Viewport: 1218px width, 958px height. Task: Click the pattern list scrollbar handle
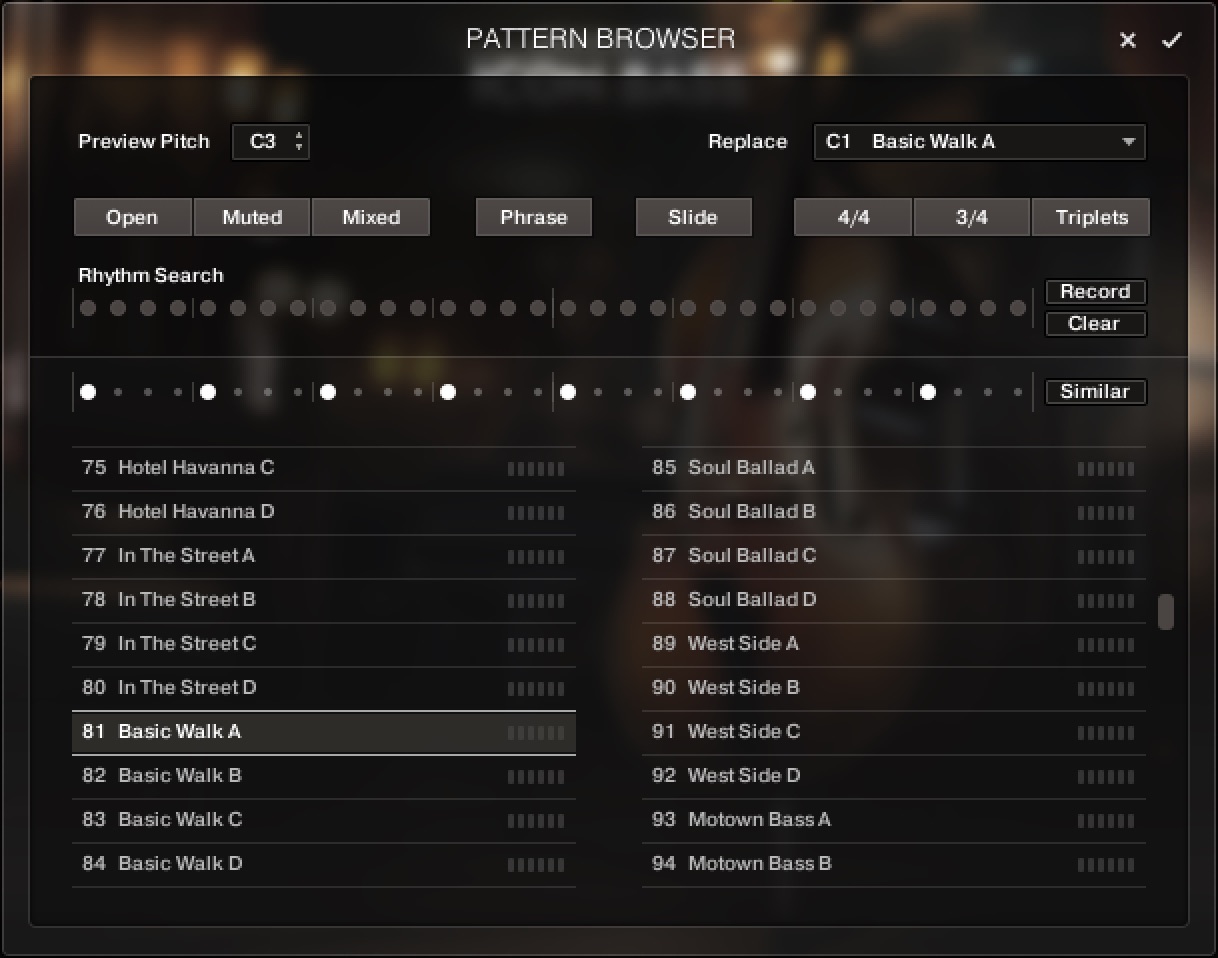click(1165, 614)
